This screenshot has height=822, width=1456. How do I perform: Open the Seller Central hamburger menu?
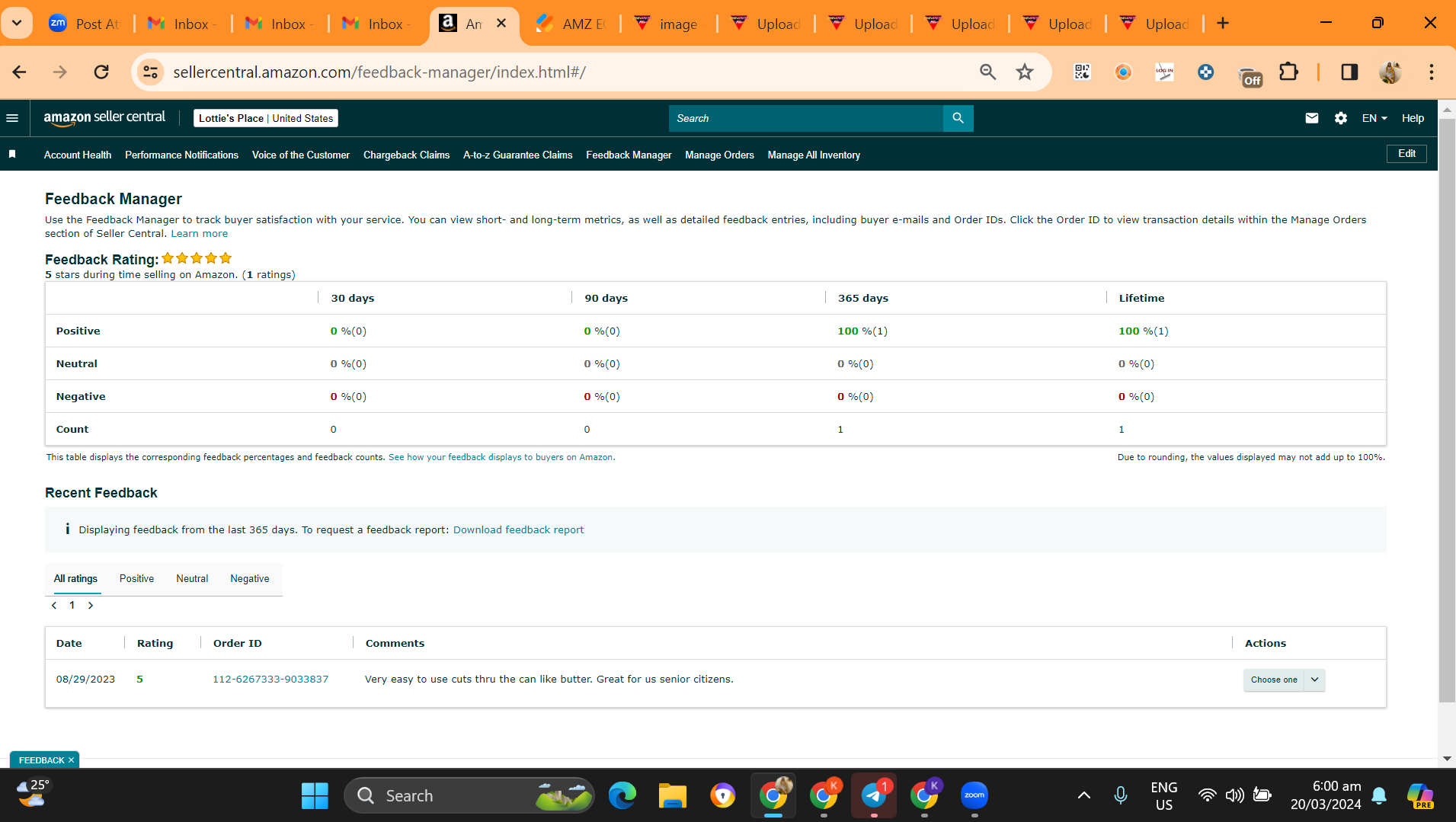click(12, 118)
